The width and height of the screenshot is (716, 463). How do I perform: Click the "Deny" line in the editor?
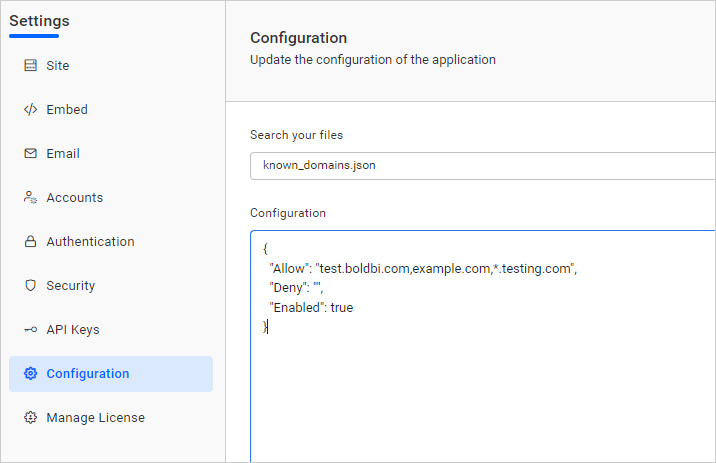tap(296, 288)
